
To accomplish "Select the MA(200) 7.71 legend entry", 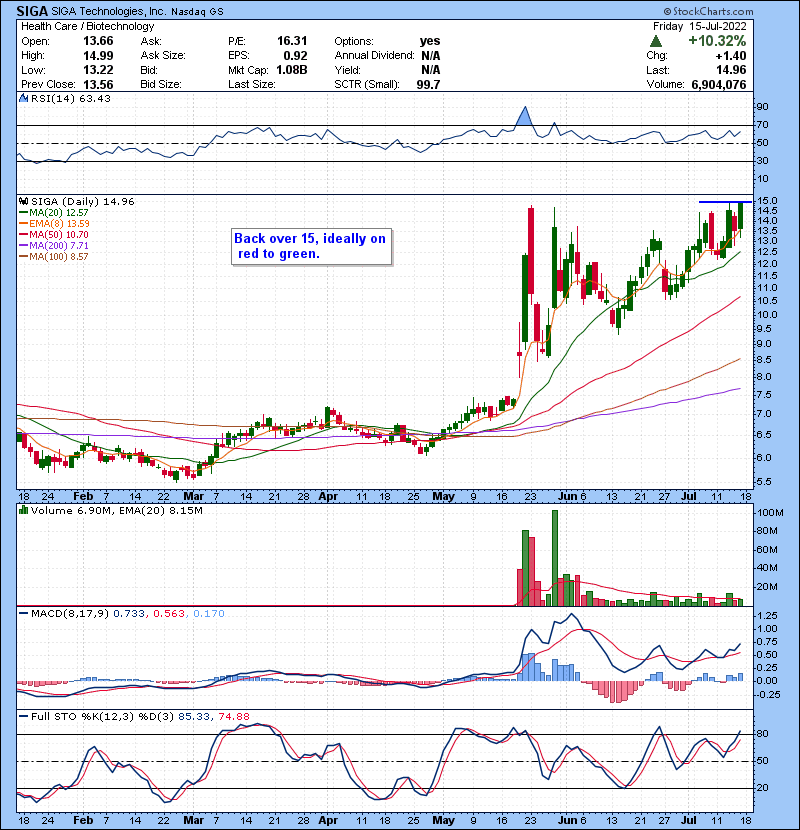I will point(53,246).
